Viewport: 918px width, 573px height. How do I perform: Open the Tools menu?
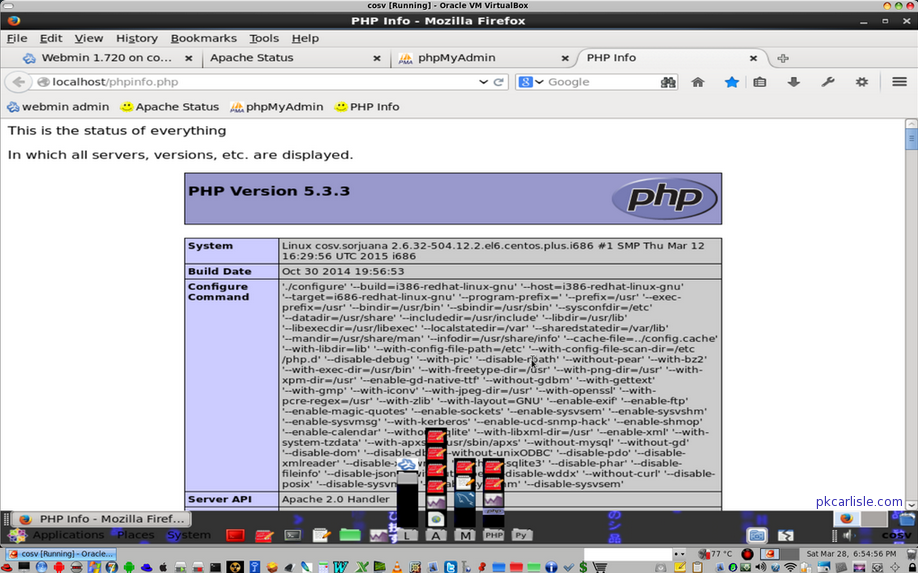pyautogui.click(x=264, y=39)
